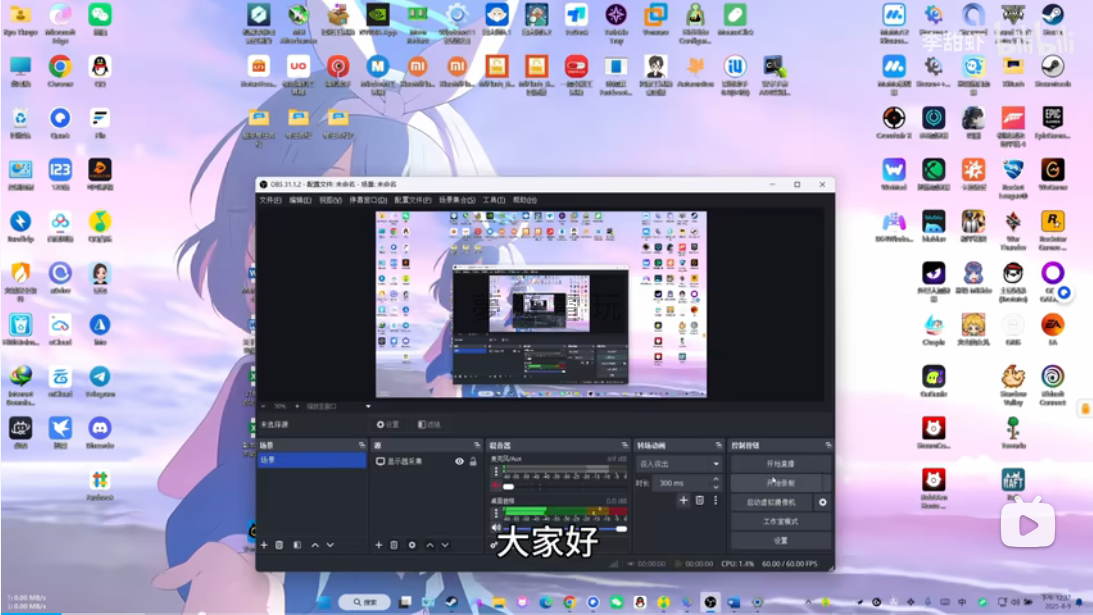Click the trash icon in the Scenes panel
Viewport: 1093px width, 615px height.
point(279,545)
